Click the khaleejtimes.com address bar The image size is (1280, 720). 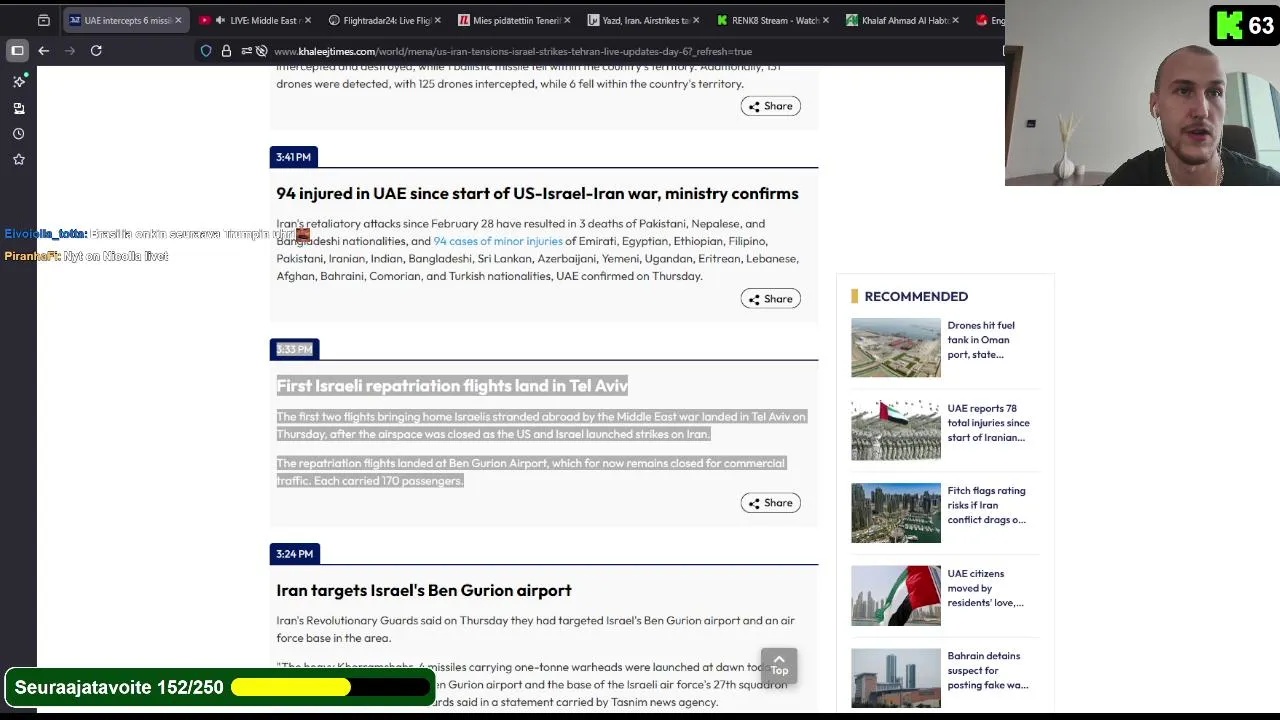pyautogui.click(x=512, y=51)
